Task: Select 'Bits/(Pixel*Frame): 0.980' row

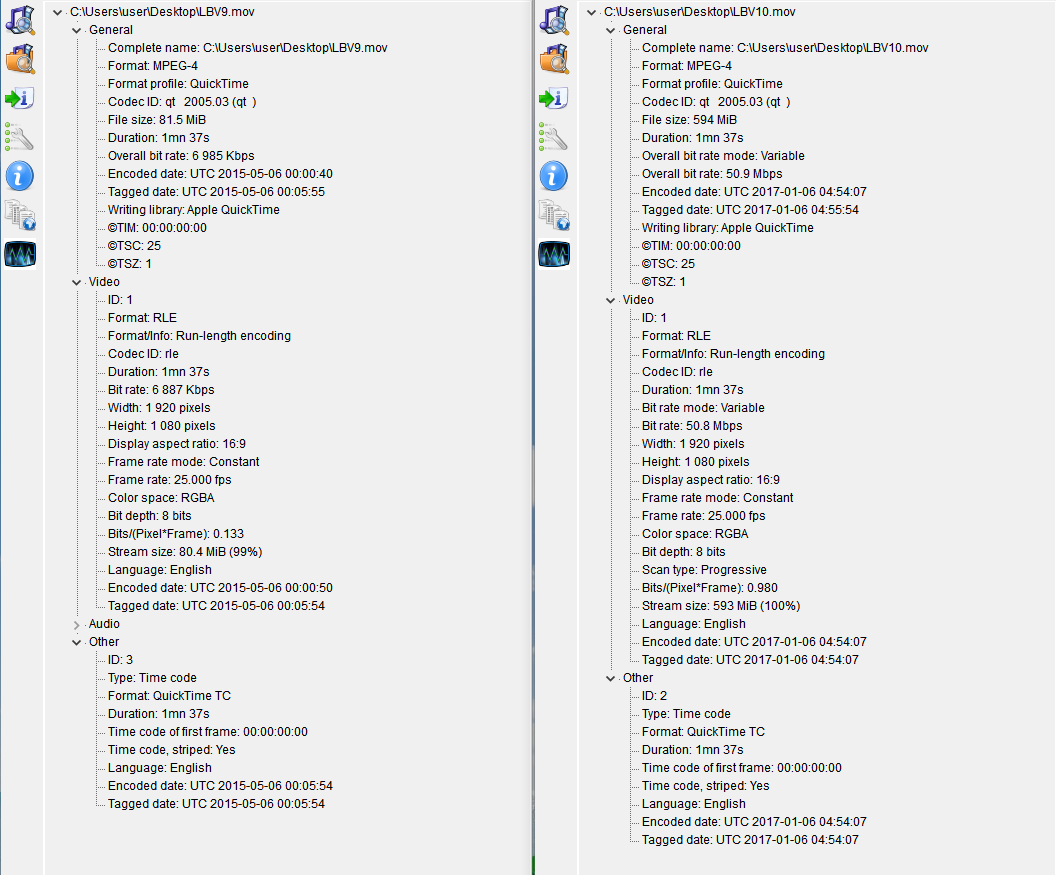Action: click(x=710, y=588)
